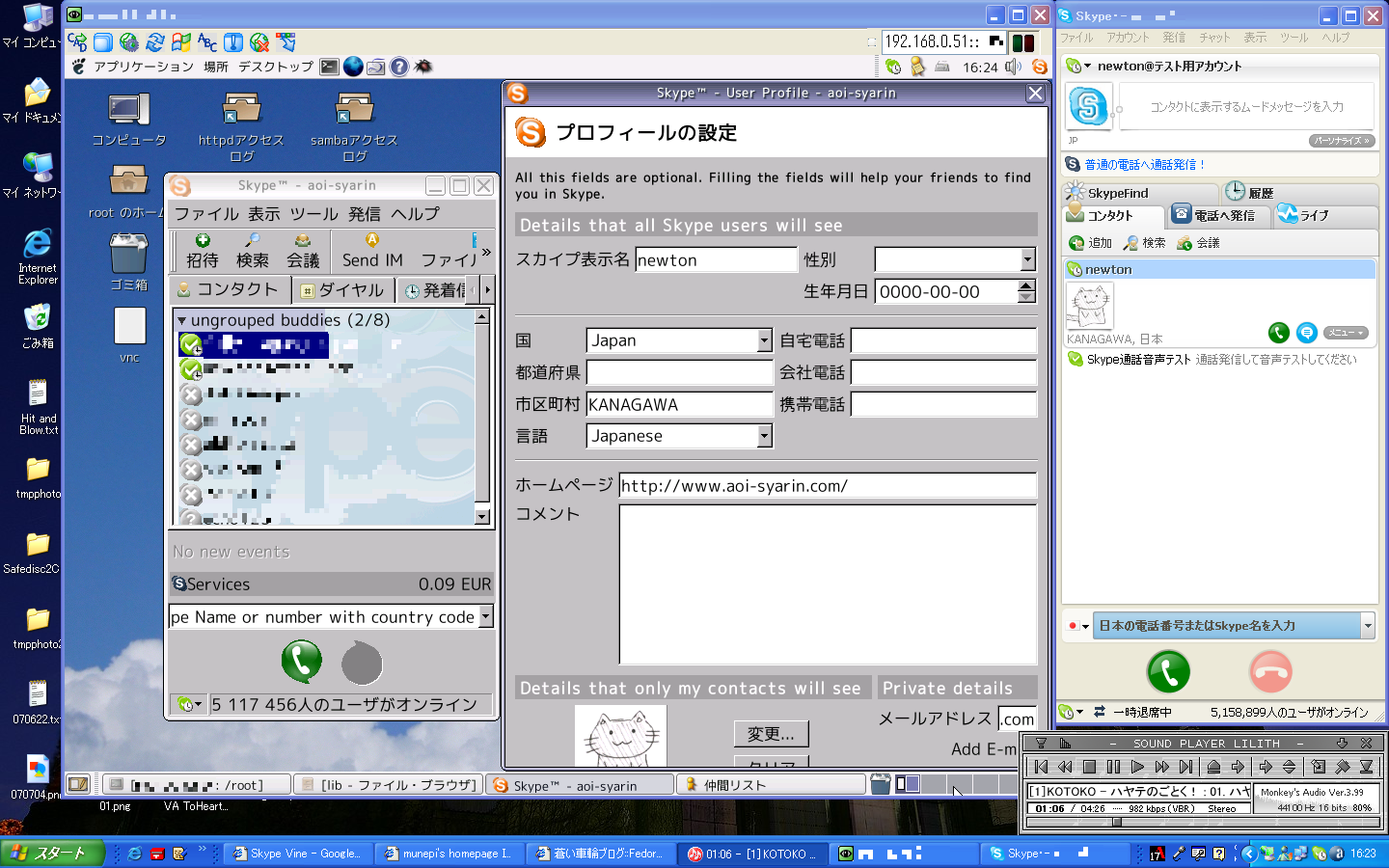
Task: Click the Ctrl-Alt-Del icon in VNC viewer toolbar
Action: pos(77,42)
